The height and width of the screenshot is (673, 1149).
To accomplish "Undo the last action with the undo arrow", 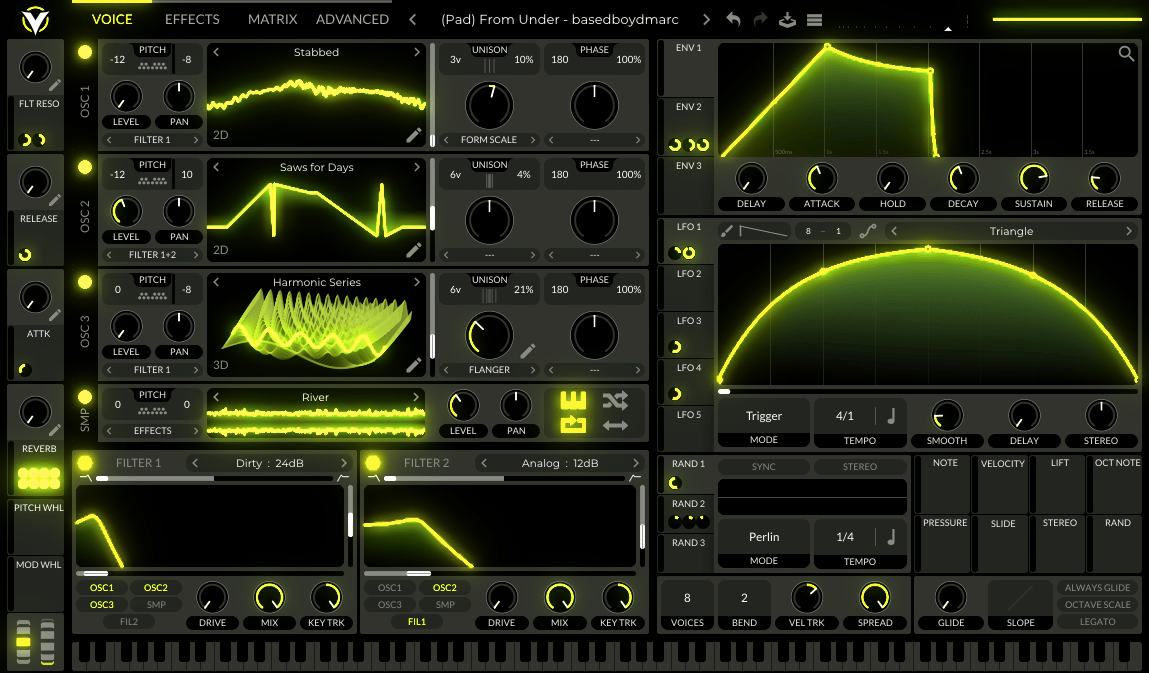I will pos(733,20).
